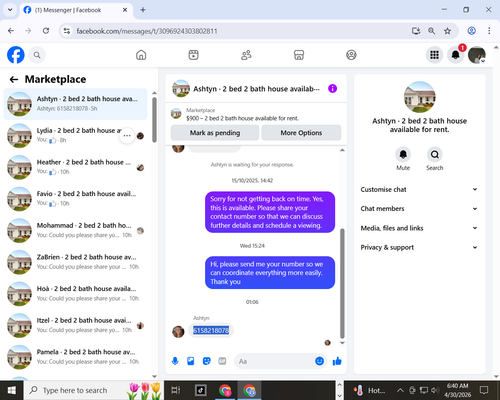Open options menu for Lydia chat
The height and width of the screenshot is (400, 500).
coord(127,136)
